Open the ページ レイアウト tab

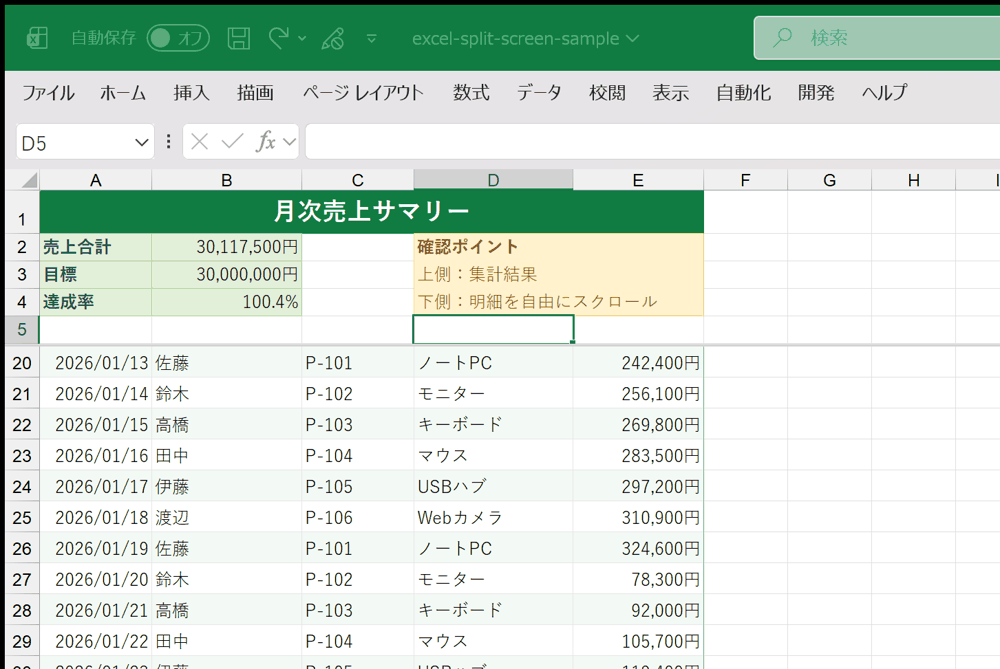click(x=363, y=93)
